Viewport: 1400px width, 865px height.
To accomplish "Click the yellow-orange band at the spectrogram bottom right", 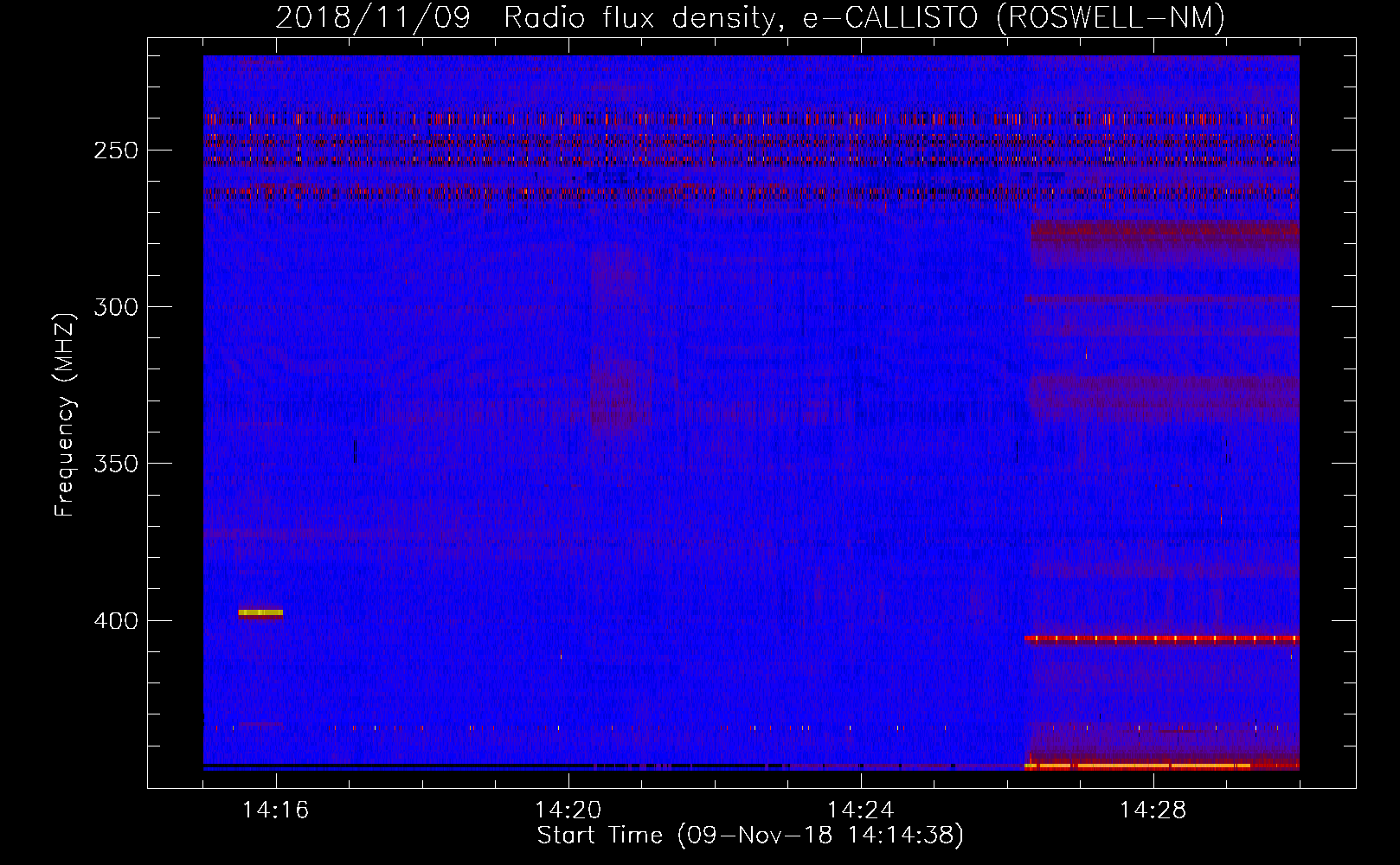I will [x=1138, y=766].
